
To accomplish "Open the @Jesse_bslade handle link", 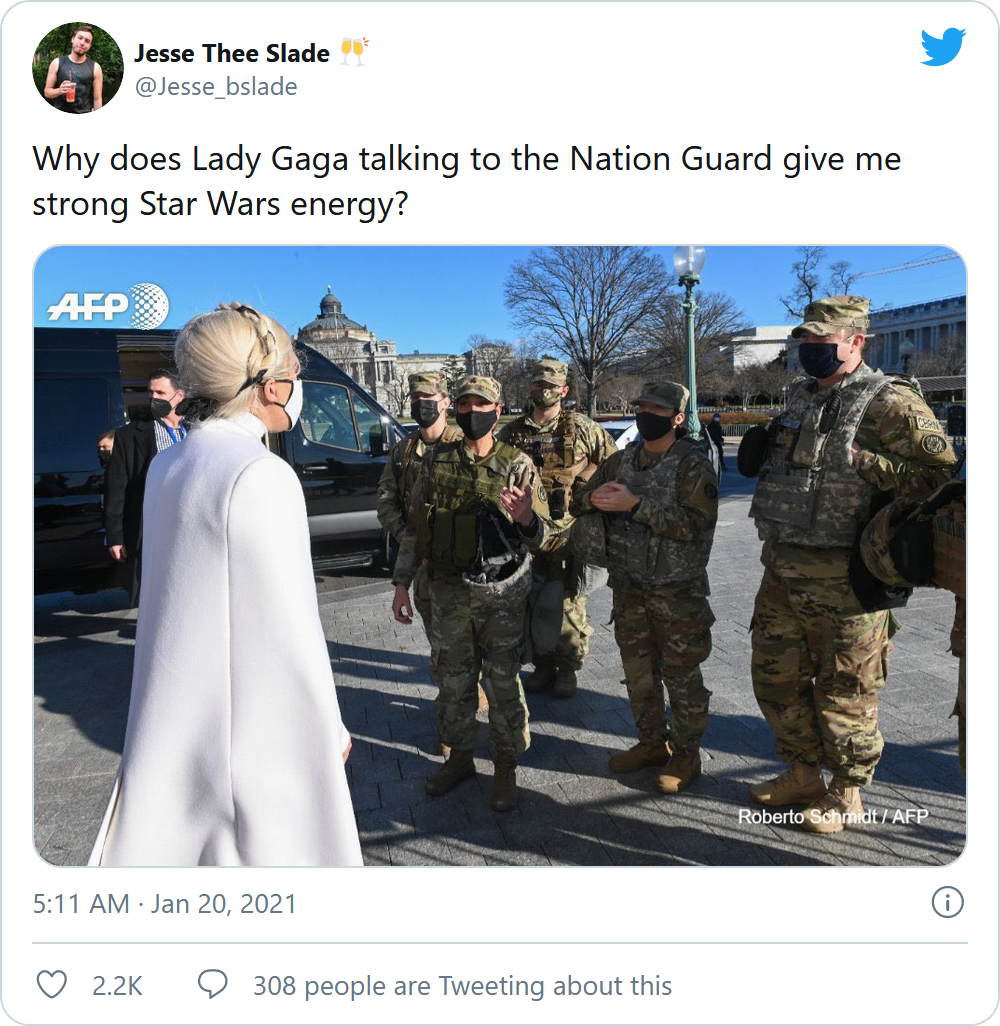I will point(216,86).
